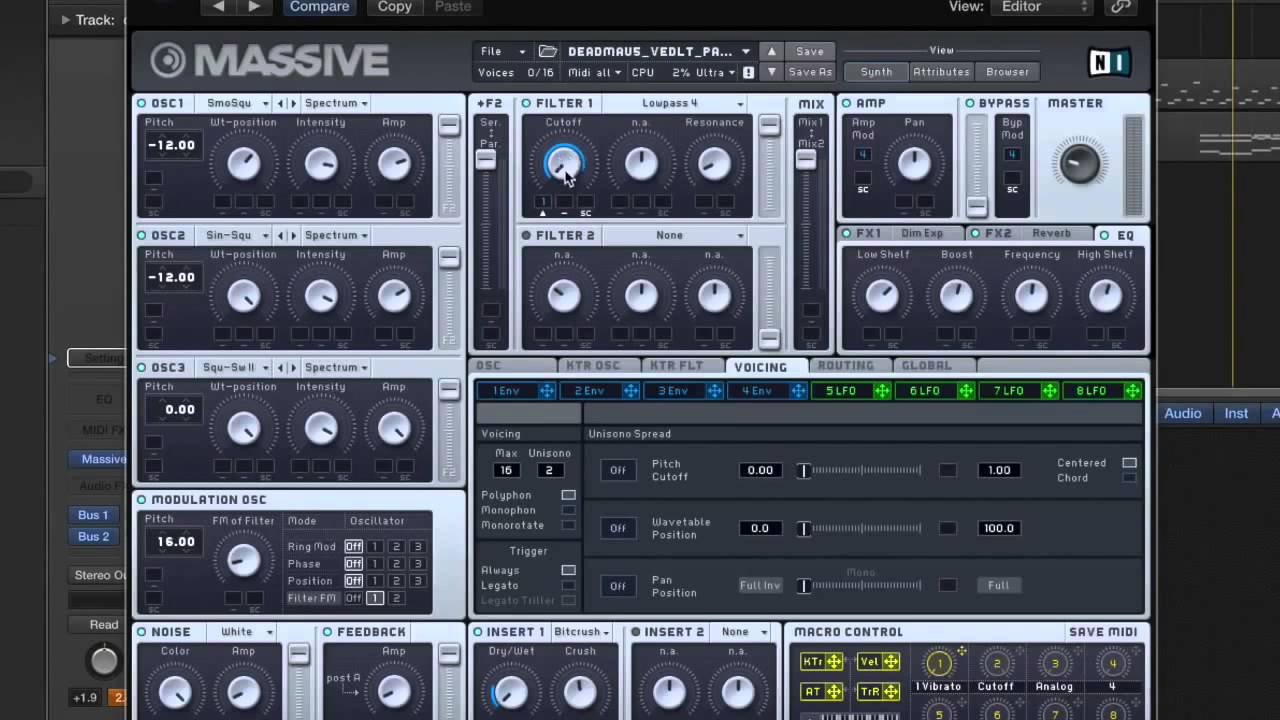Grab the 3Env modulation crosshair handle
The image size is (1280, 720).
(714, 391)
